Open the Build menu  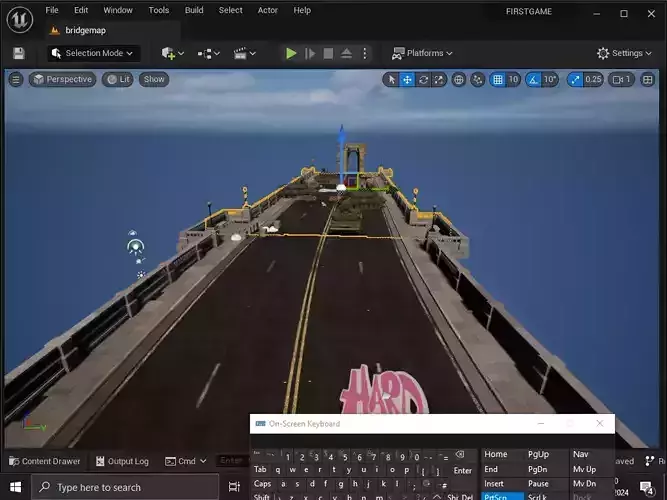click(x=194, y=10)
